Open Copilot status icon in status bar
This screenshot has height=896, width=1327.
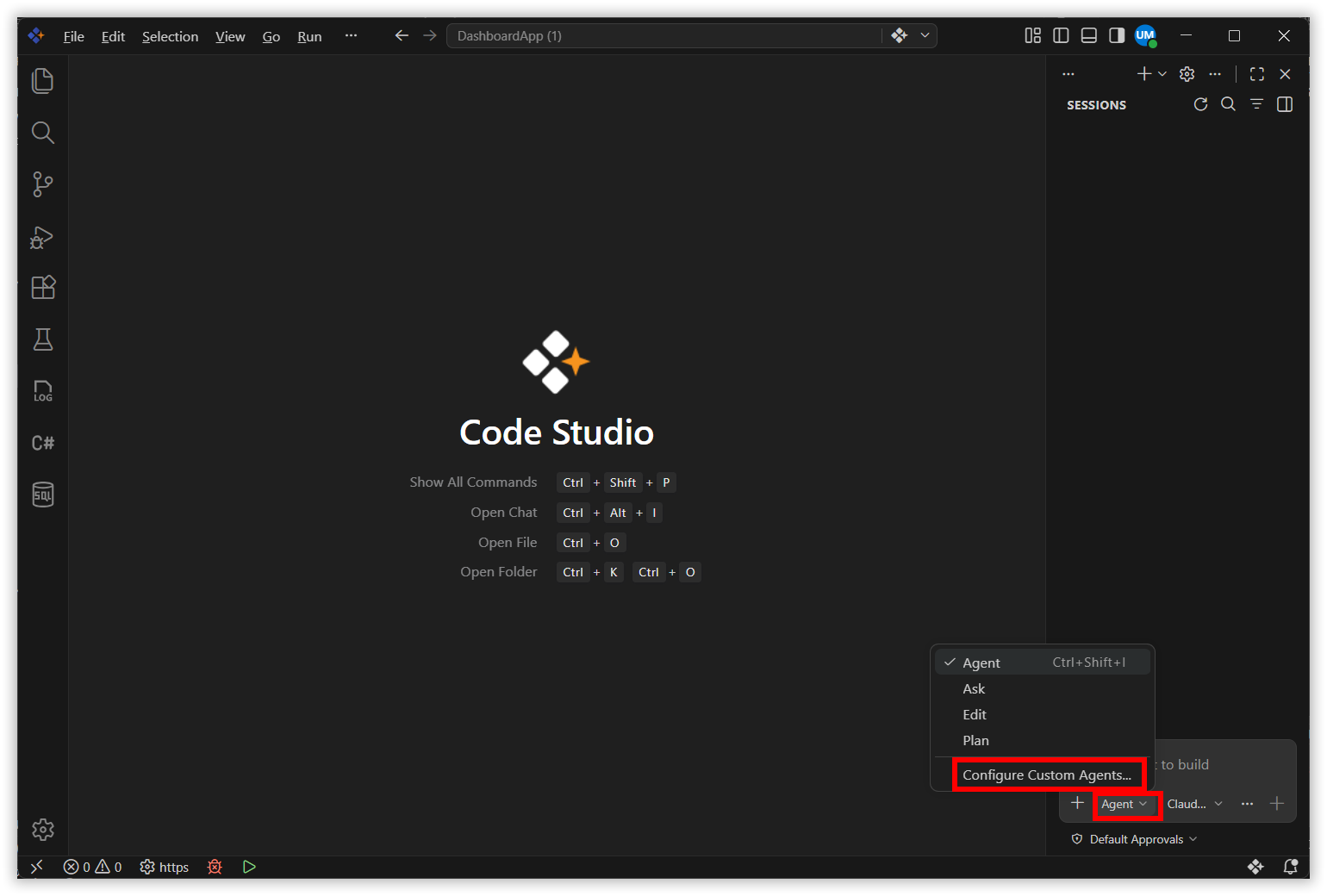coord(1255,867)
